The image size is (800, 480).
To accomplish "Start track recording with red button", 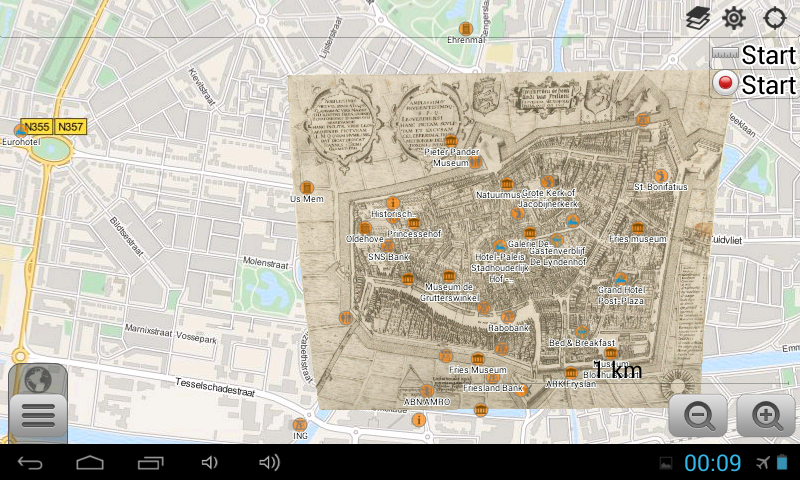I will click(754, 84).
